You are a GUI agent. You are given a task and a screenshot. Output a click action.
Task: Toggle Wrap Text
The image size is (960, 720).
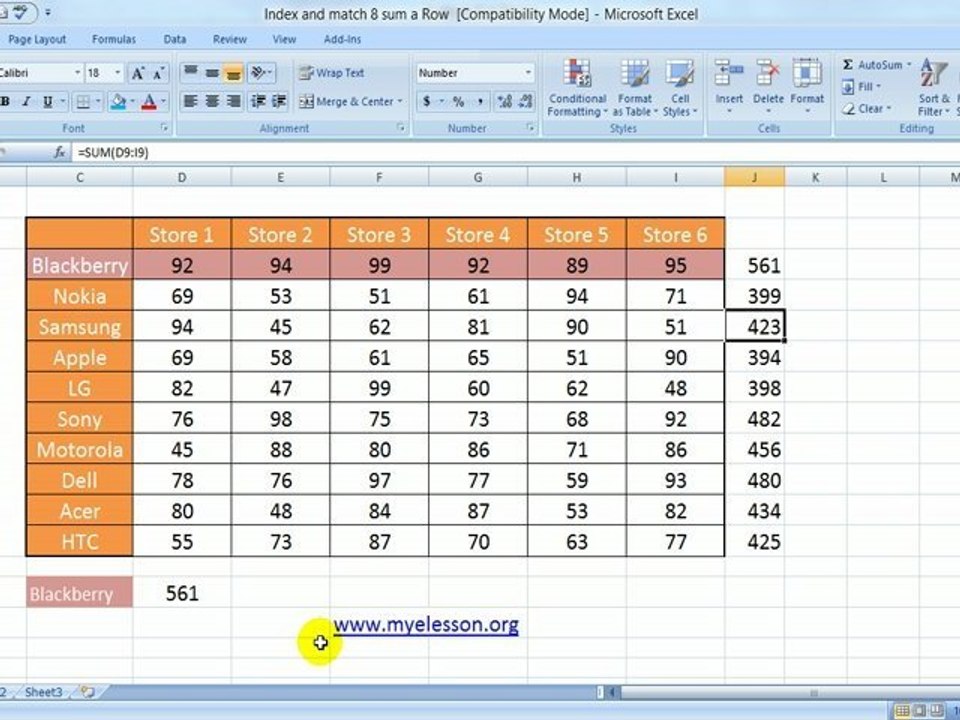pyautogui.click(x=332, y=73)
